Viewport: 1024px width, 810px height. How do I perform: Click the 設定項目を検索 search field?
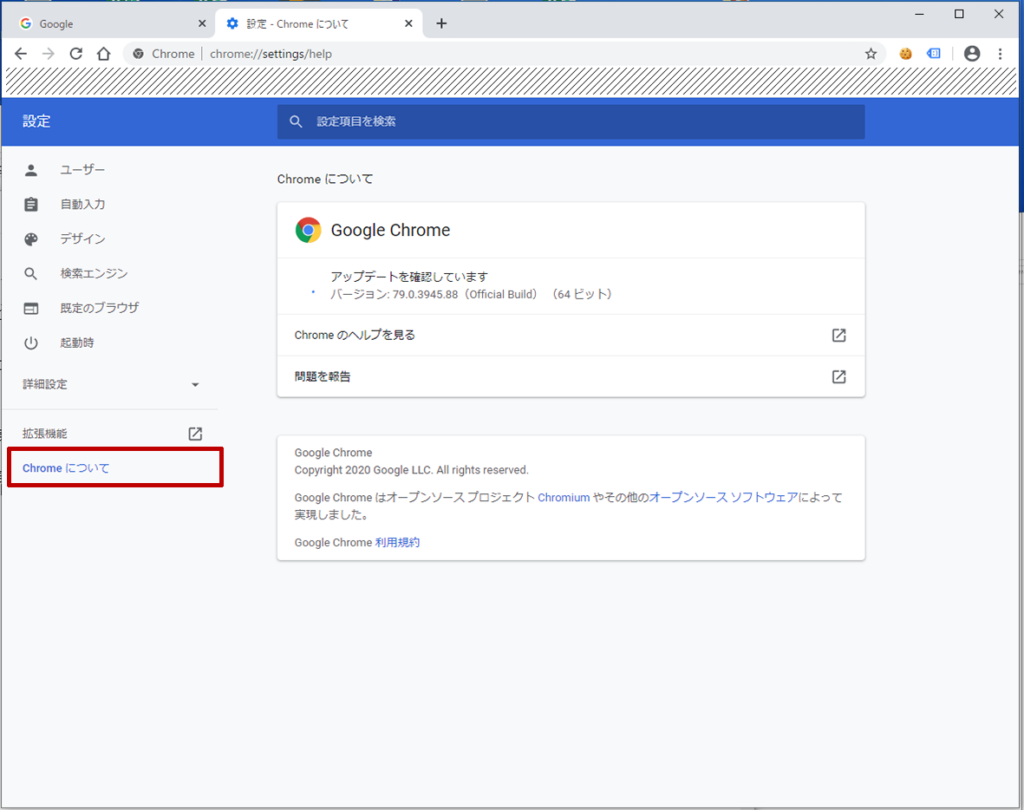coord(570,121)
